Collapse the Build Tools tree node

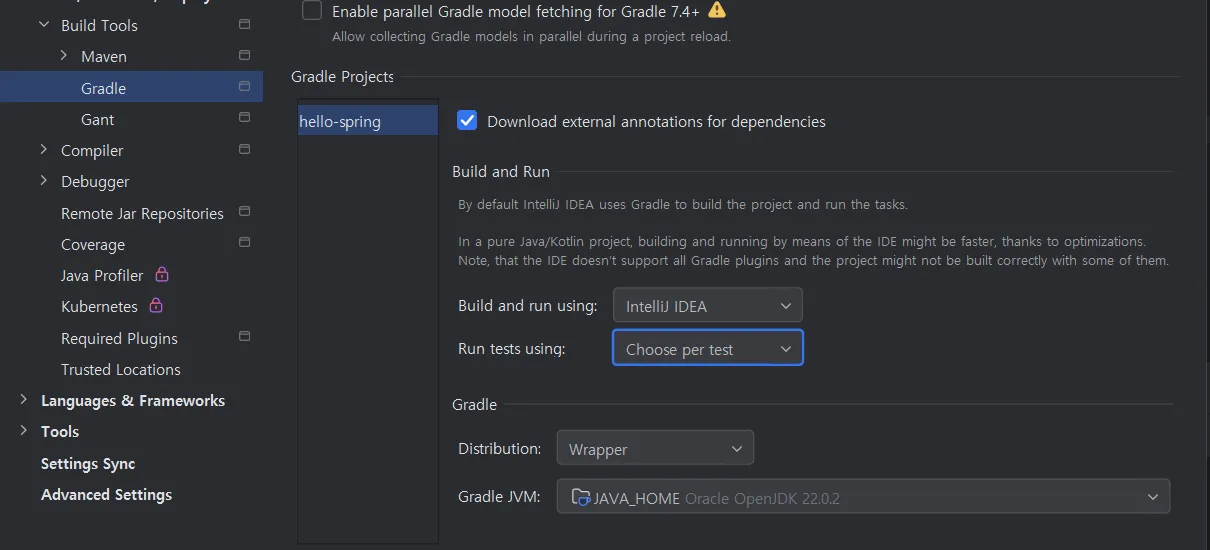point(44,24)
